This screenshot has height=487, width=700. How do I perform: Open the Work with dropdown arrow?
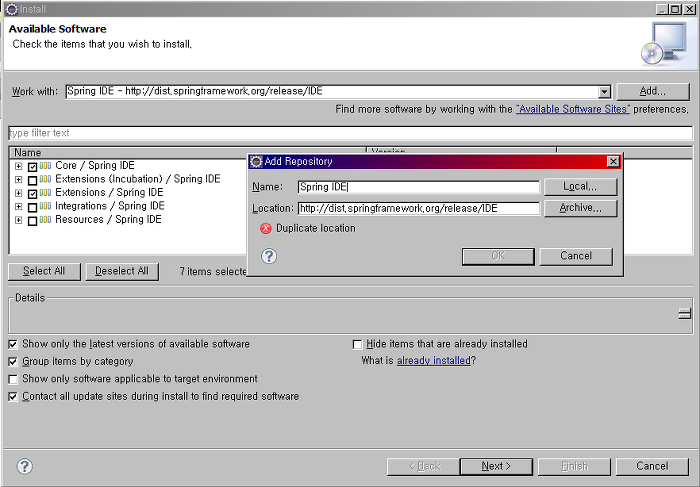(x=604, y=92)
